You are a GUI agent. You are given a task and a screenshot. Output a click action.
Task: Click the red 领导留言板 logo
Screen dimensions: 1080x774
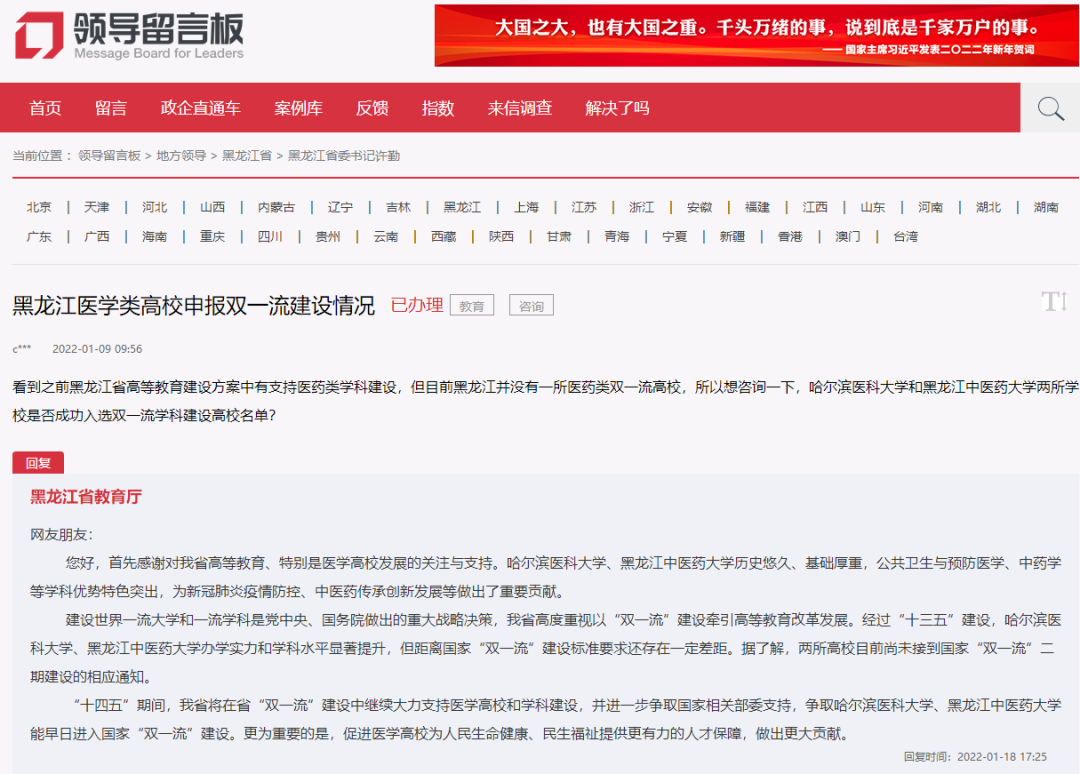coord(129,35)
